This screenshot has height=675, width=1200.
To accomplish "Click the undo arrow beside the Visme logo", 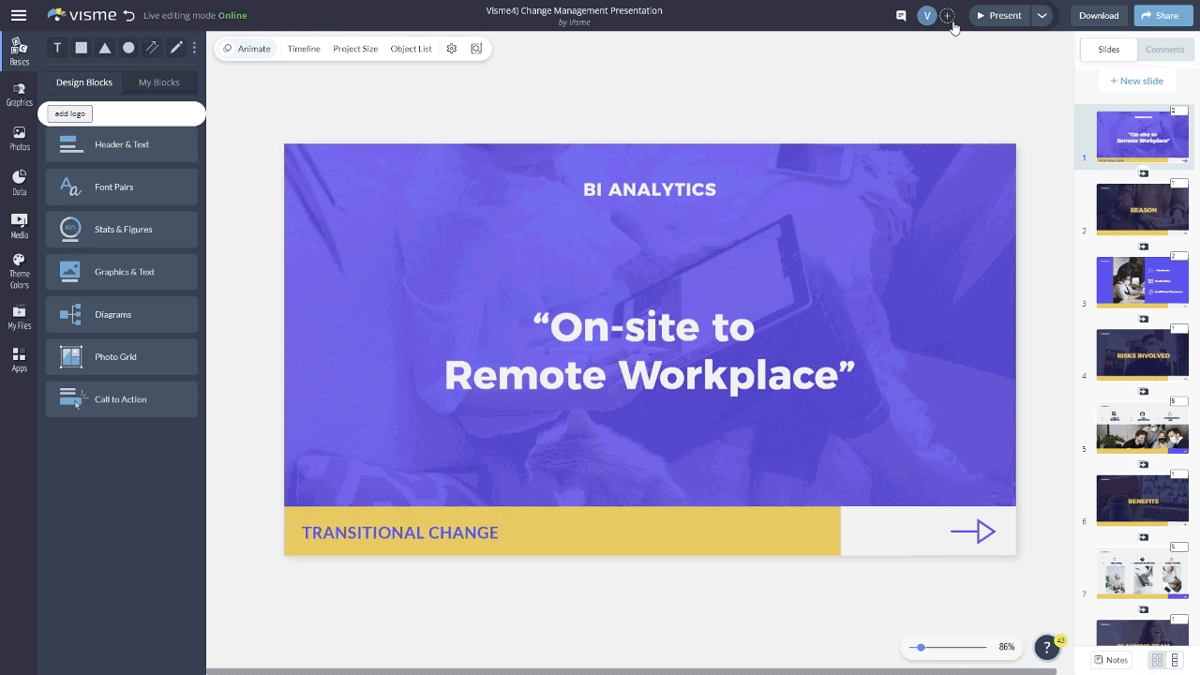I will [128, 16].
